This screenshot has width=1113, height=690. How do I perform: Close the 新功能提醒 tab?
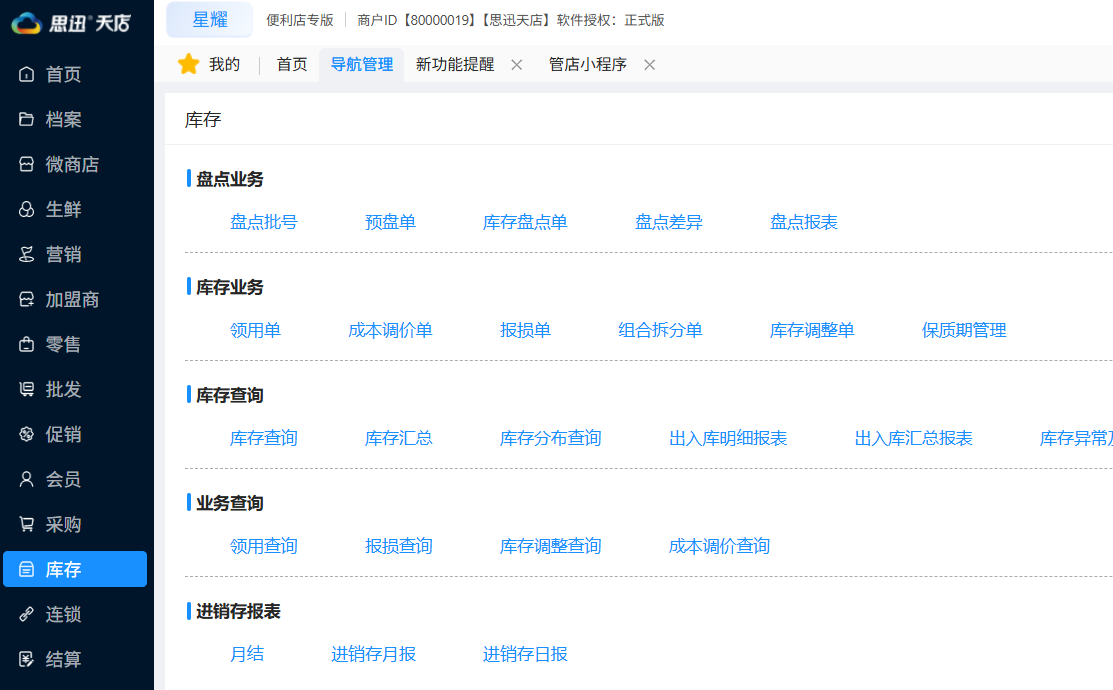pyautogui.click(x=515, y=63)
